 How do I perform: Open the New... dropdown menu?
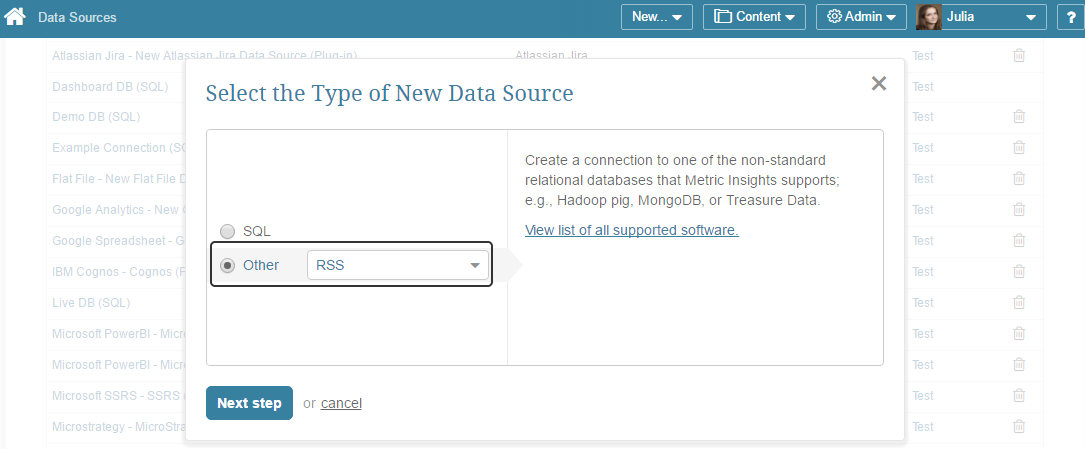click(657, 17)
